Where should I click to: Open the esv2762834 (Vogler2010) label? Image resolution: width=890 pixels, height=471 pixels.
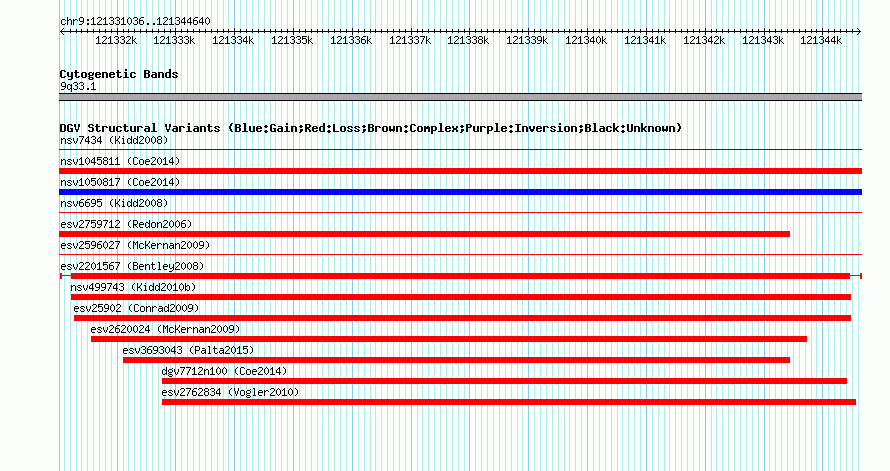[x=230, y=392]
